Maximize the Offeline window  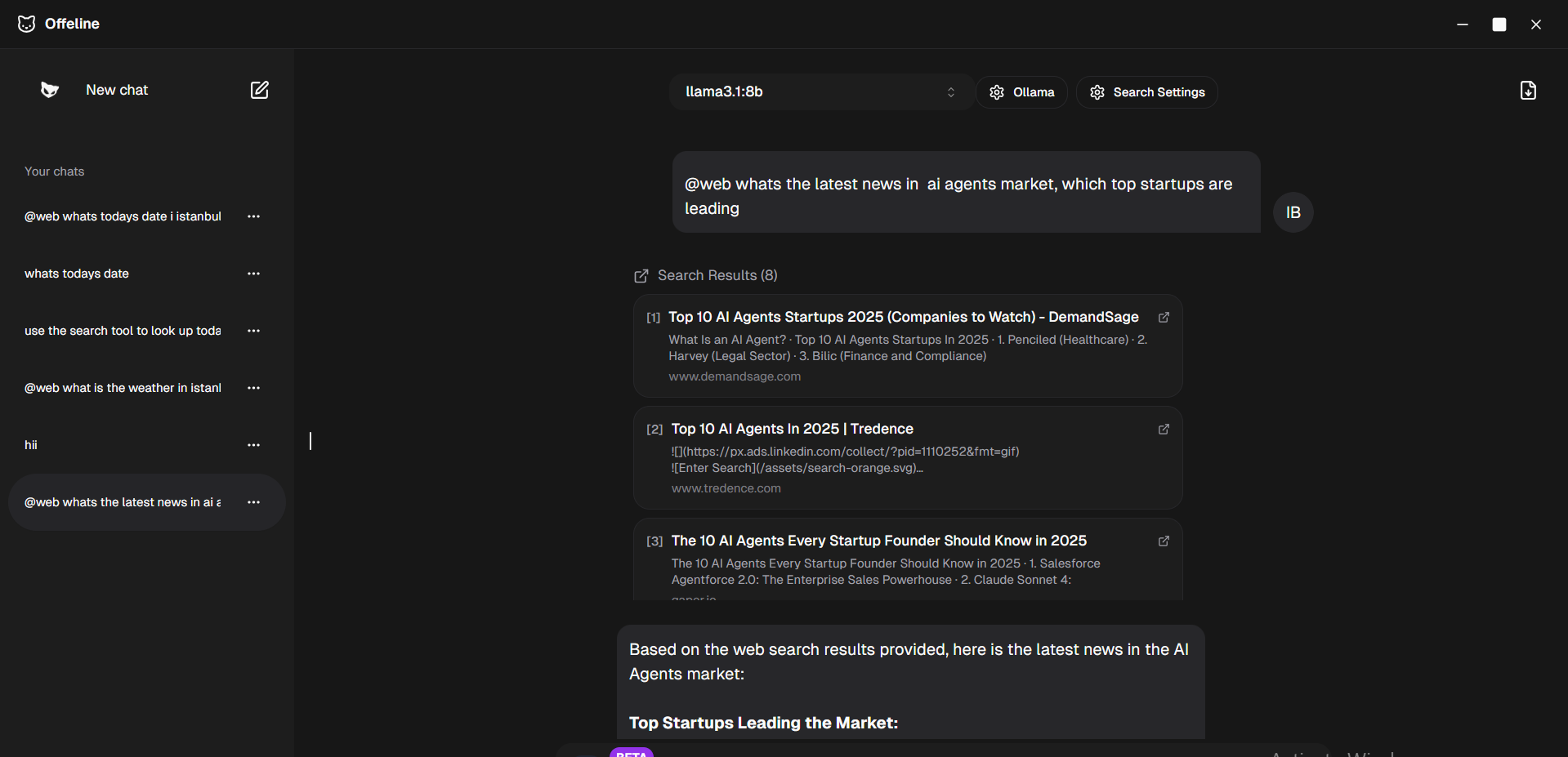tap(1499, 24)
